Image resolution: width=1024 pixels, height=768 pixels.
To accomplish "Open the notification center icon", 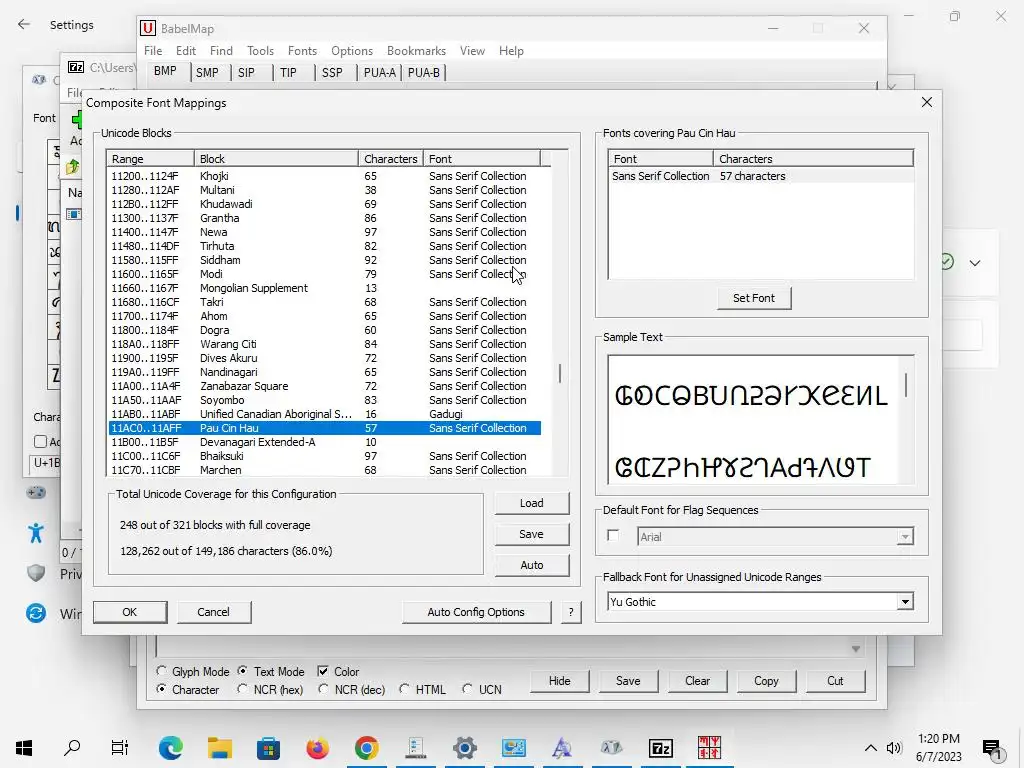I will 992,749.
